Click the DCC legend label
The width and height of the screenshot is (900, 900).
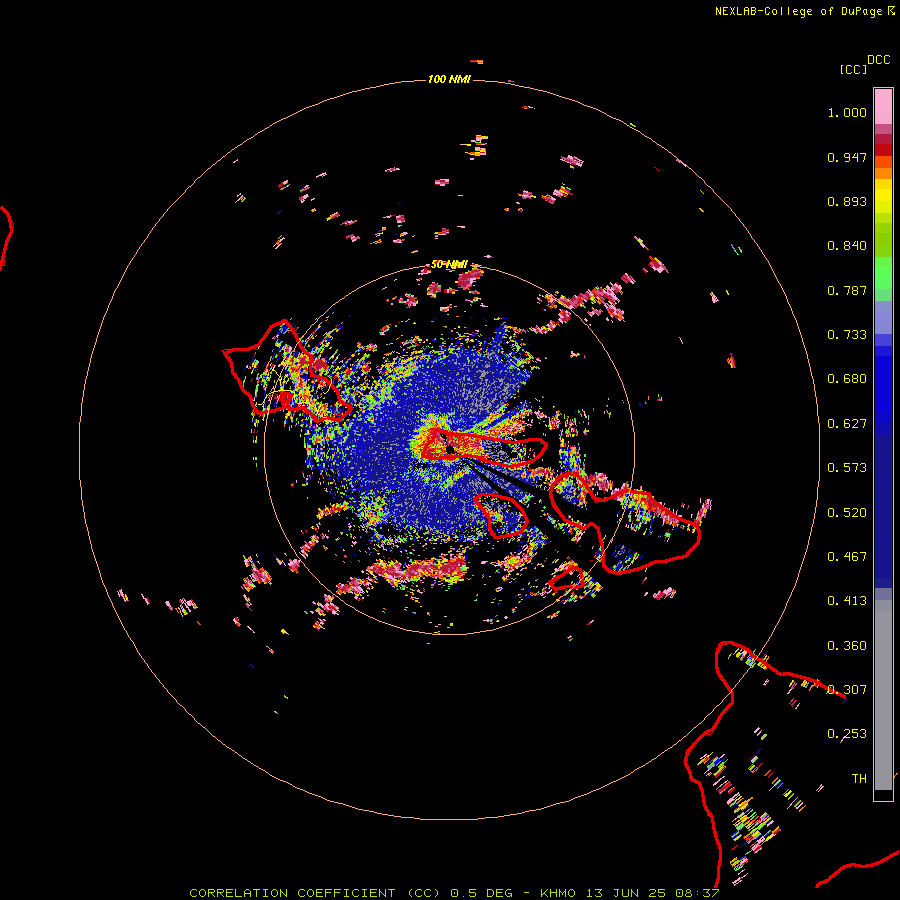coord(879,60)
